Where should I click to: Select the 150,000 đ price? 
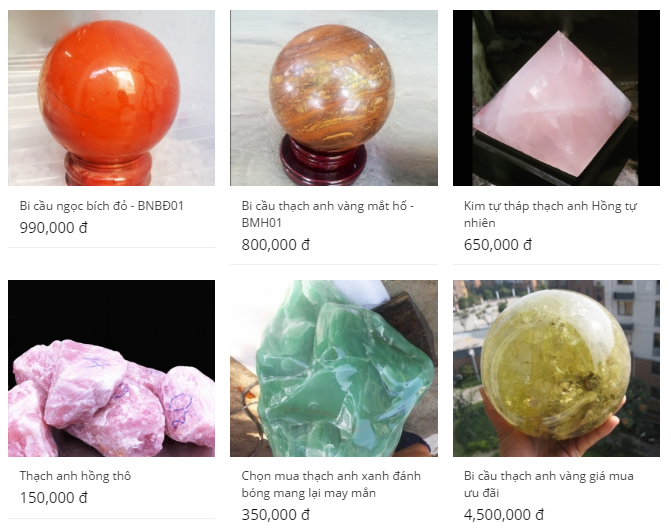(53, 498)
